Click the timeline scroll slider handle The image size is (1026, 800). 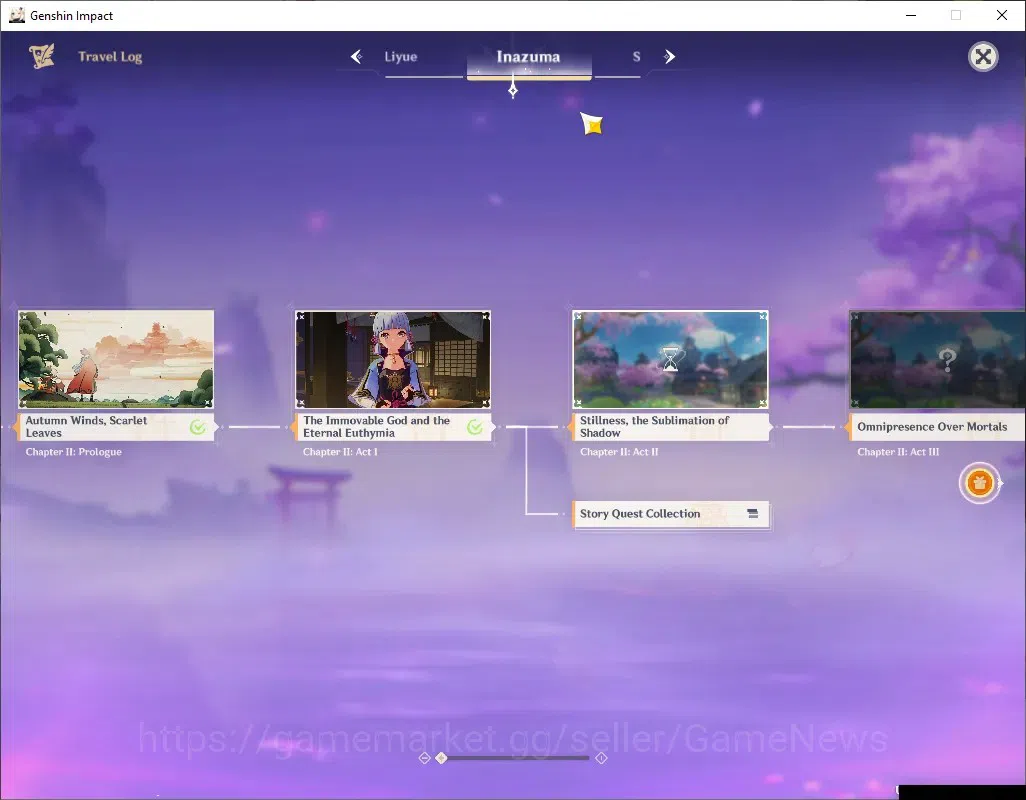(442, 758)
